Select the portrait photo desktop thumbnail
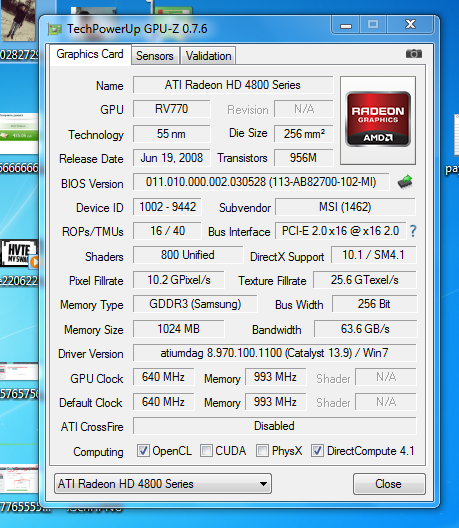 [18, 20]
